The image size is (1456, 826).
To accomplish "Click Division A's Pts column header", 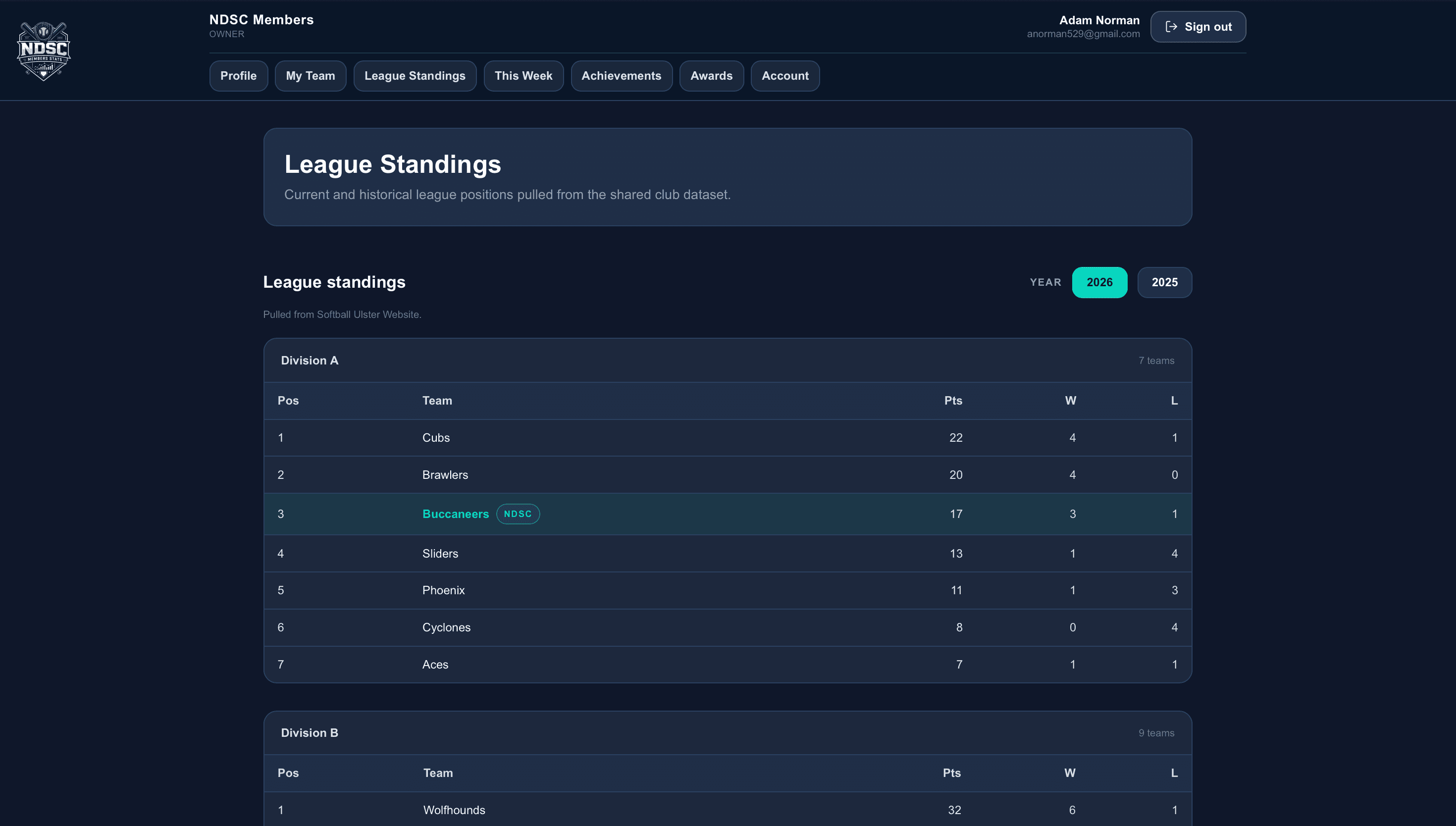I will coord(953,401).
